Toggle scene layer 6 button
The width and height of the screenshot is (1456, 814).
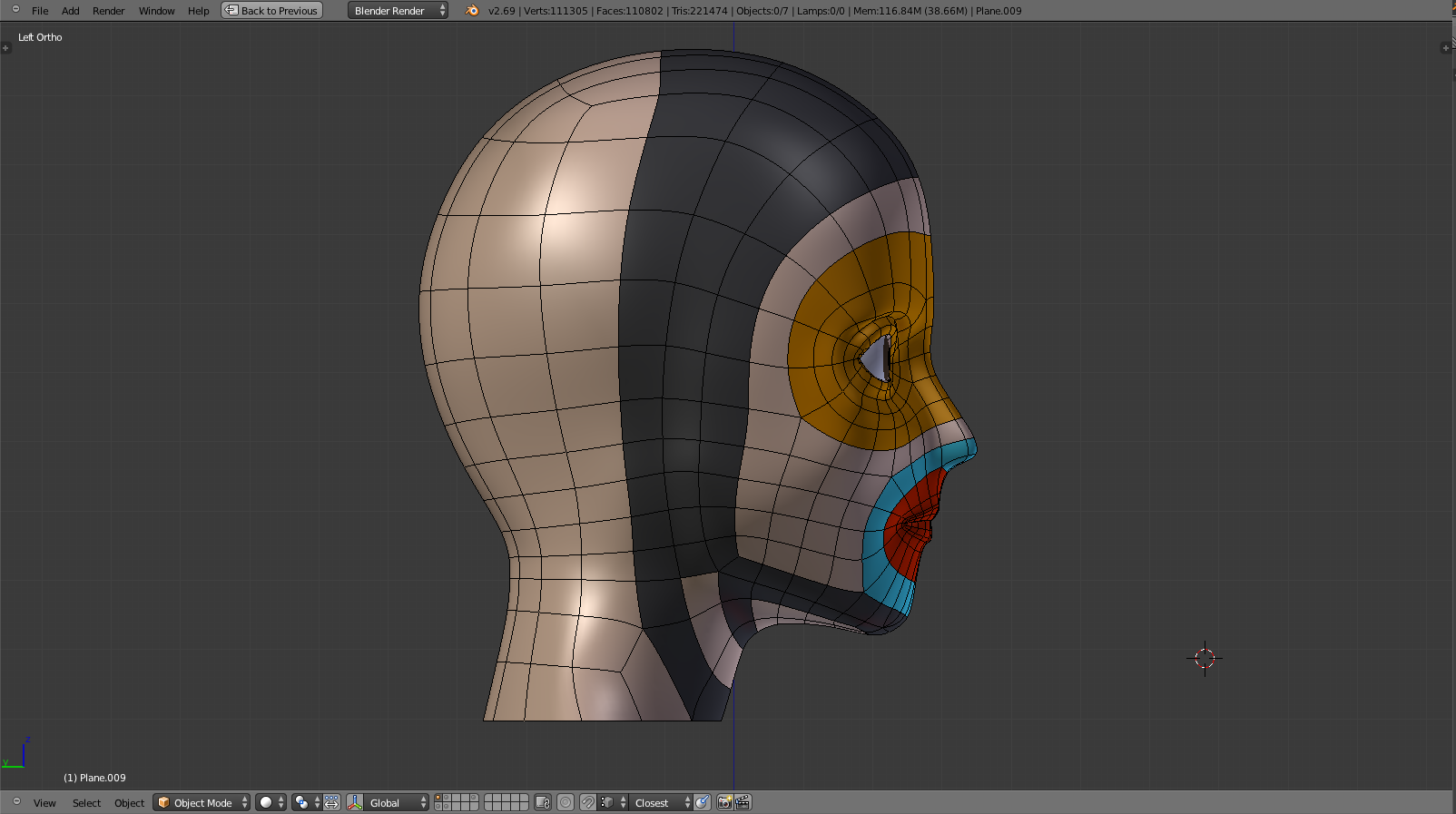tap(489, 798)
